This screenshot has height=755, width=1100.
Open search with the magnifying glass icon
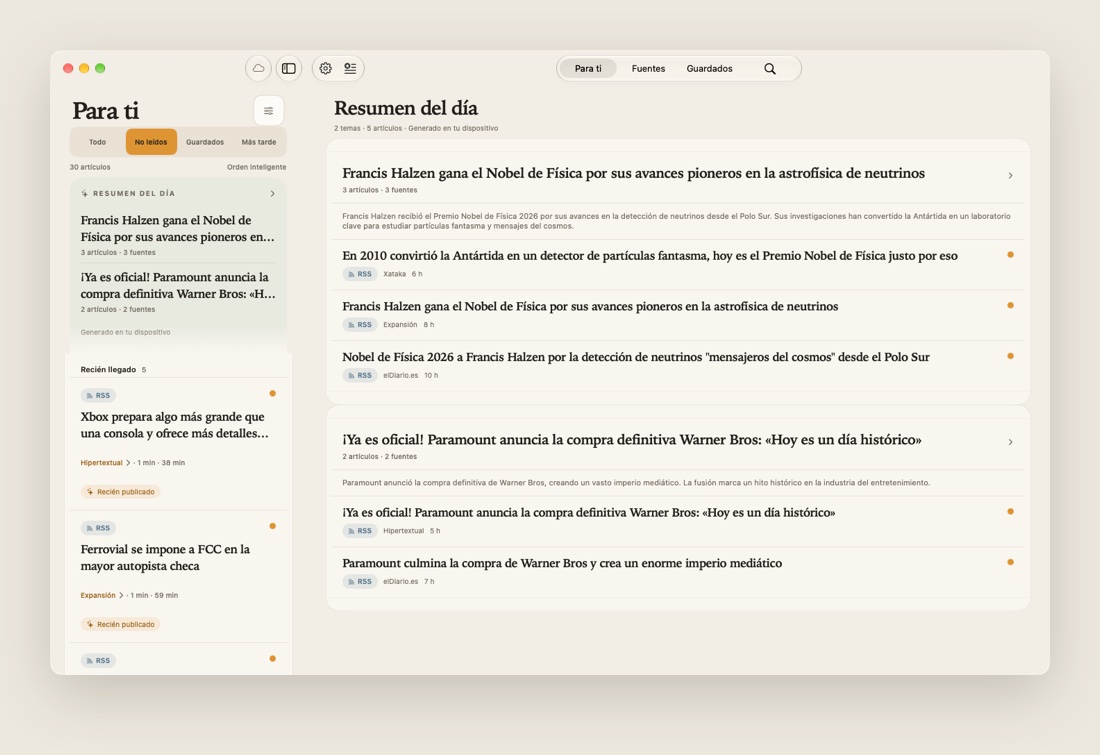click(770, 68)
